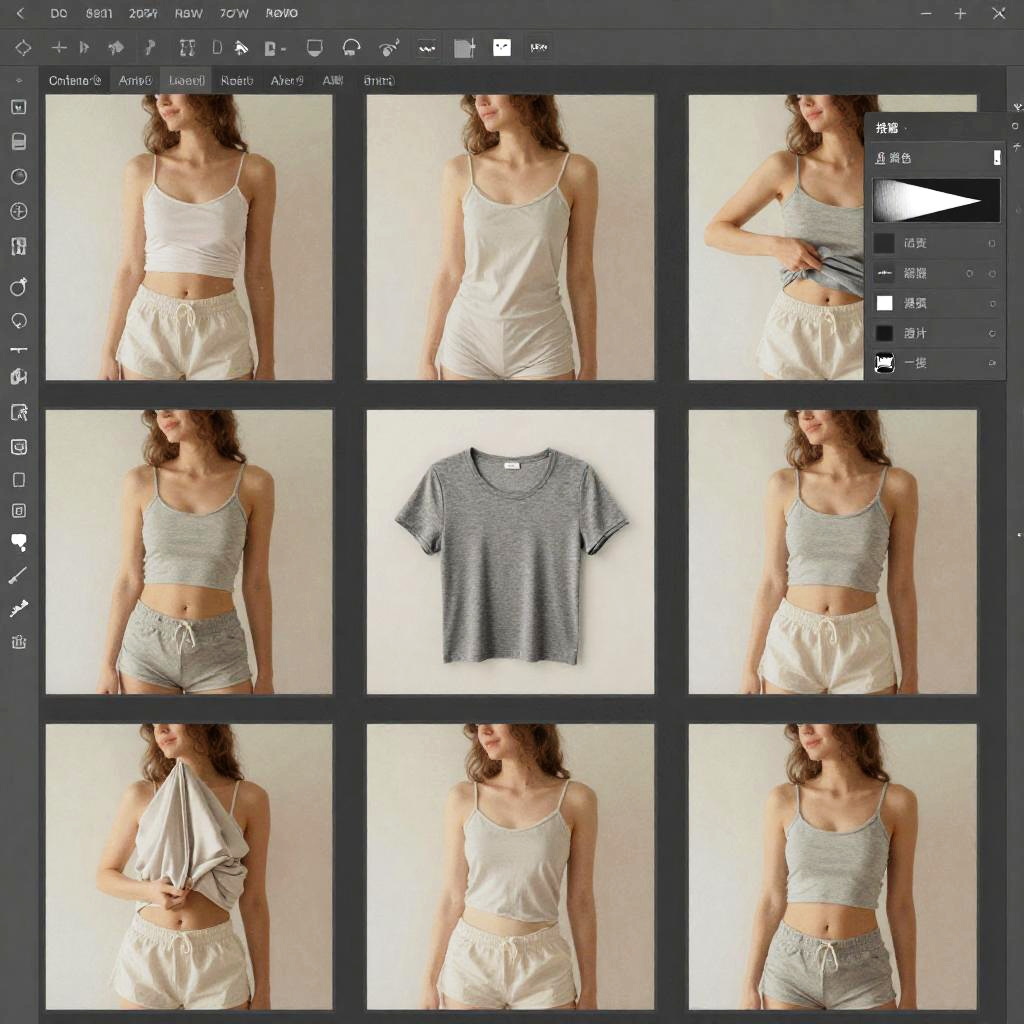Click the back arrow in title bar
Viewport: 1024px width, 1024px height.
tap(21, 14)
